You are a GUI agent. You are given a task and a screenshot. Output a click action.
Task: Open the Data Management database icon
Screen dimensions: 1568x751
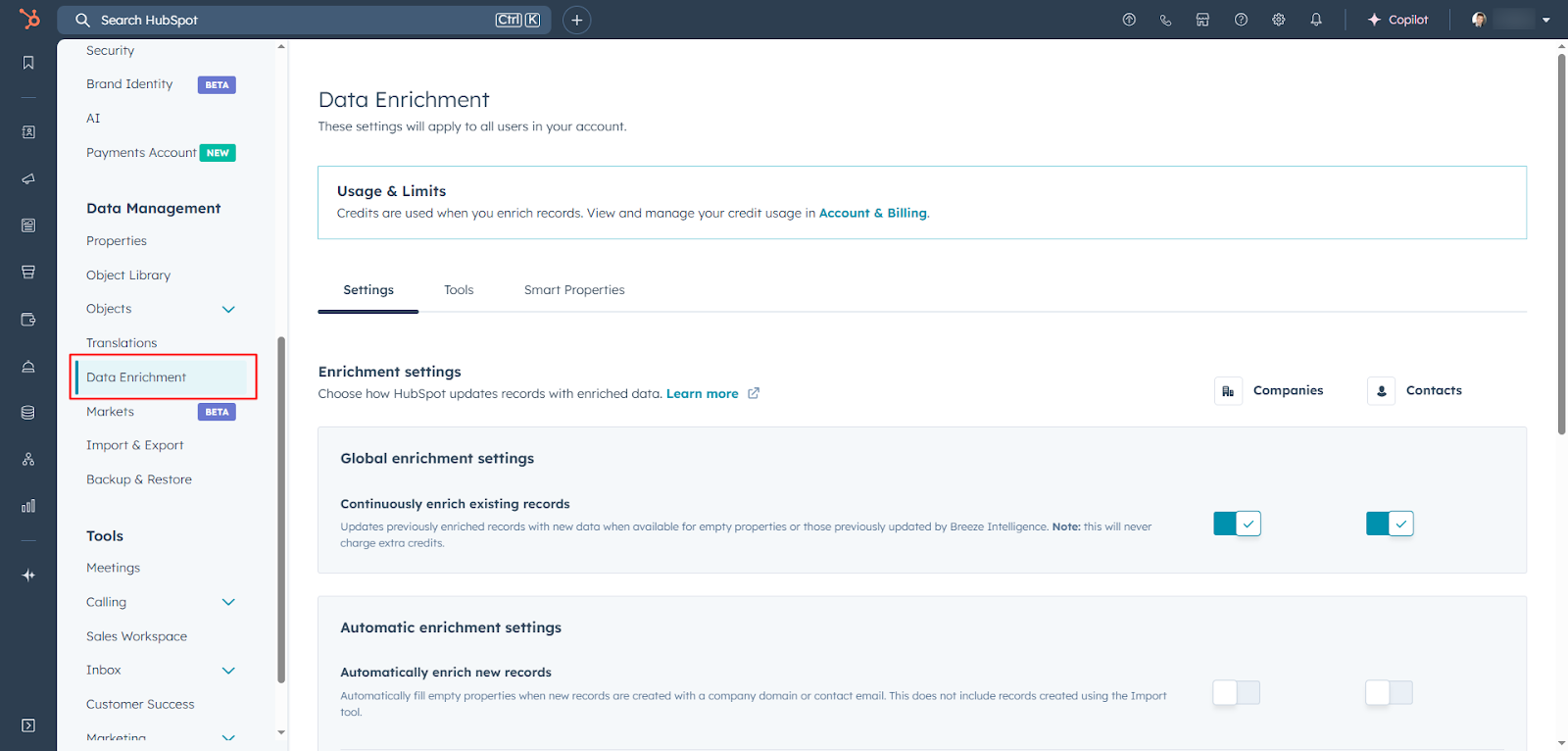[28, 413]
